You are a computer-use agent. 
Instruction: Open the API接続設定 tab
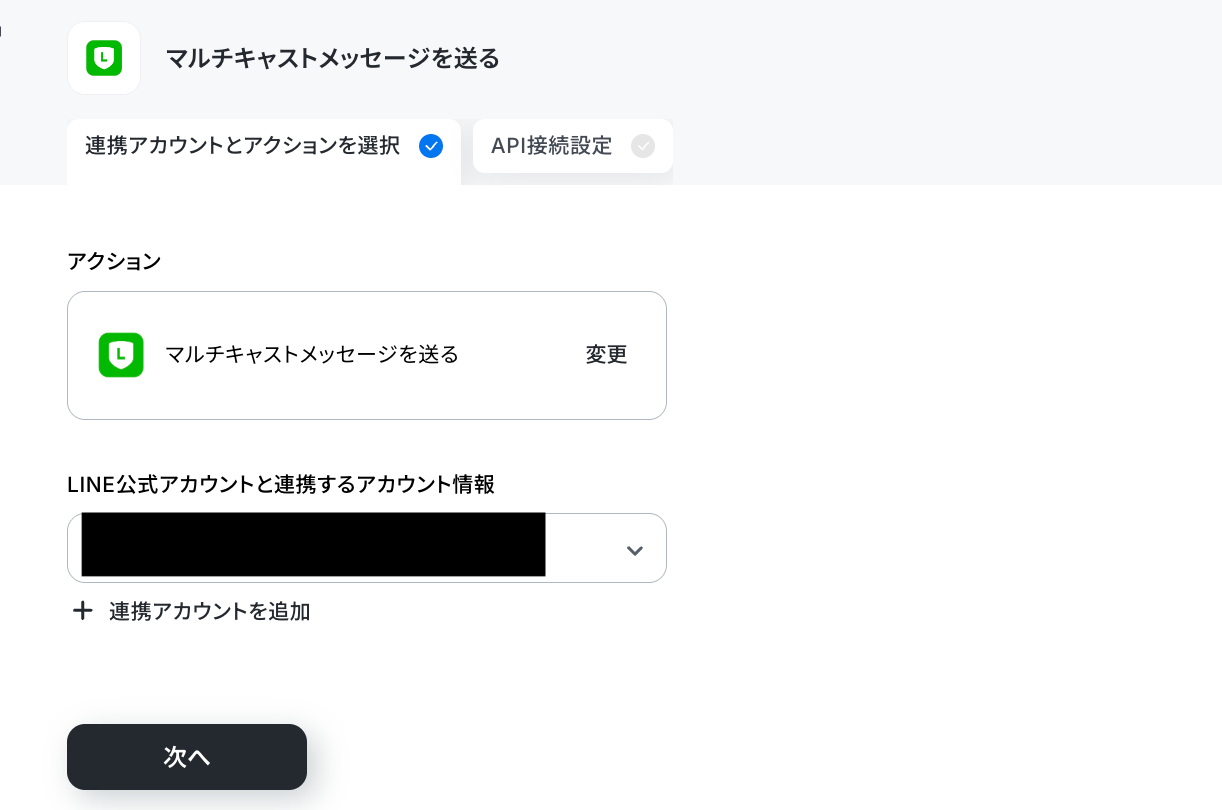coord(573,146)
